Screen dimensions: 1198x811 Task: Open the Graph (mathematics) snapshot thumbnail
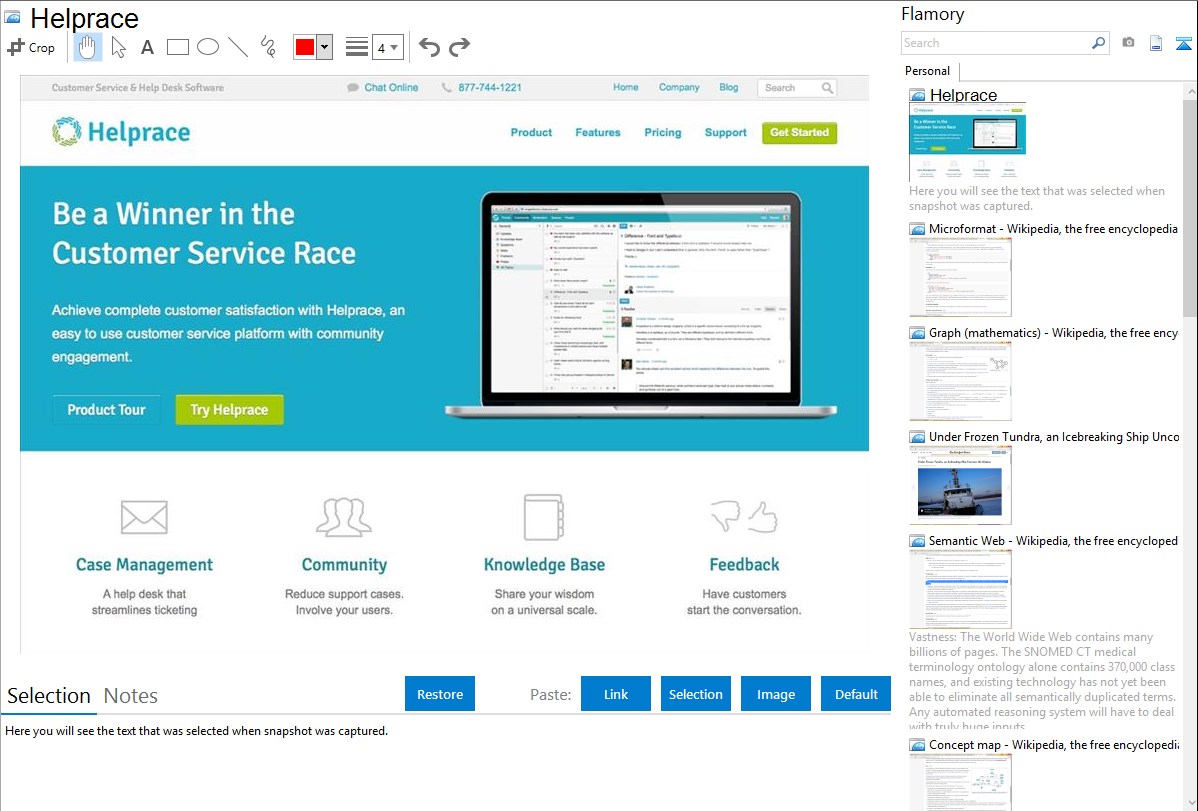pyautogui.click(x=960, y=381)
